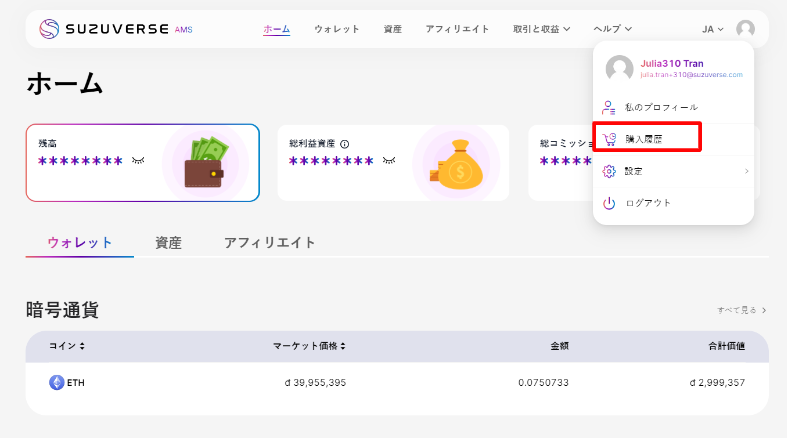Open the user avatar menu in header
This screenshot has height=438, width=787.
coord(745,30)
